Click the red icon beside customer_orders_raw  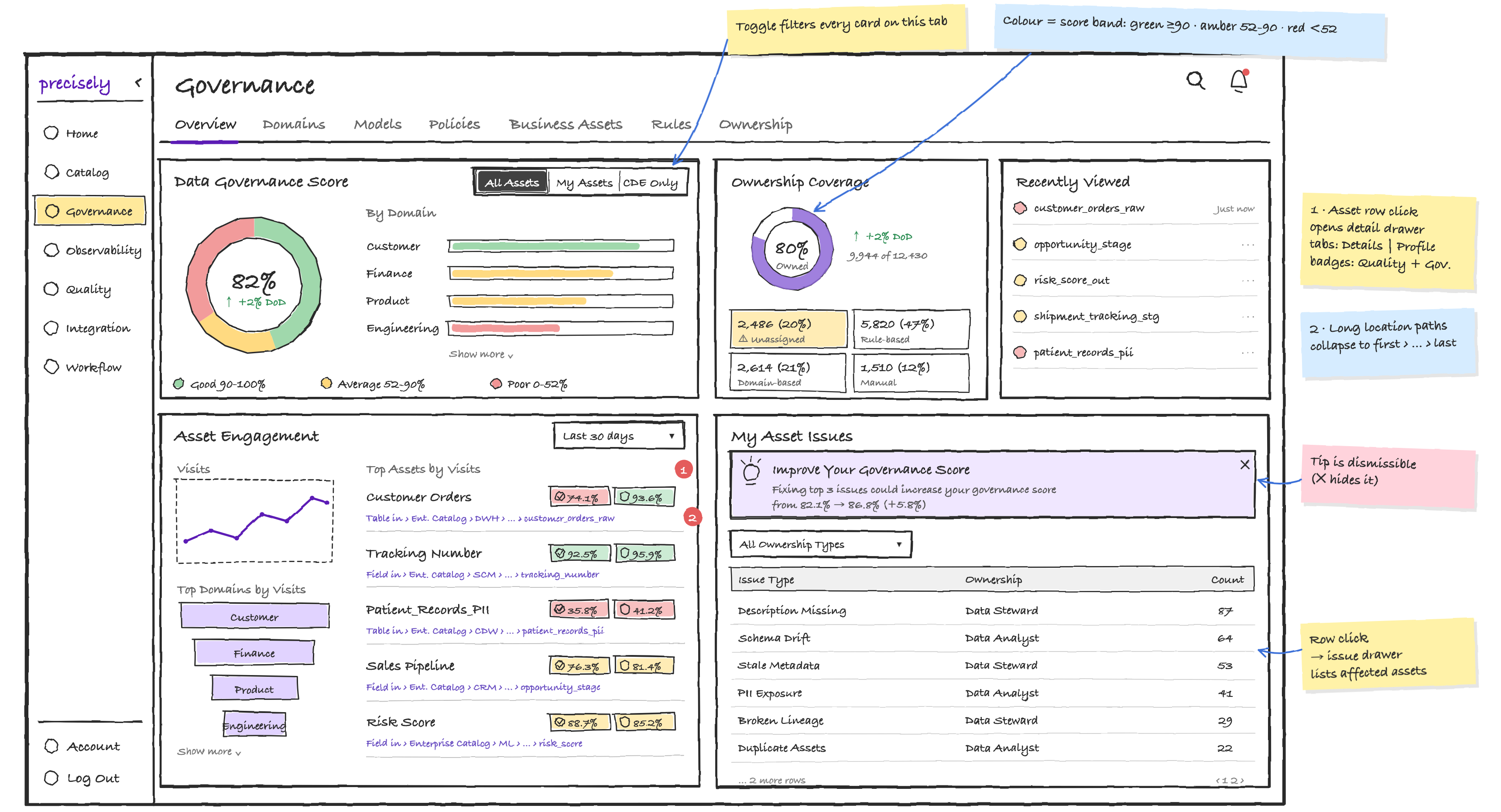[x=1020, y=208]
